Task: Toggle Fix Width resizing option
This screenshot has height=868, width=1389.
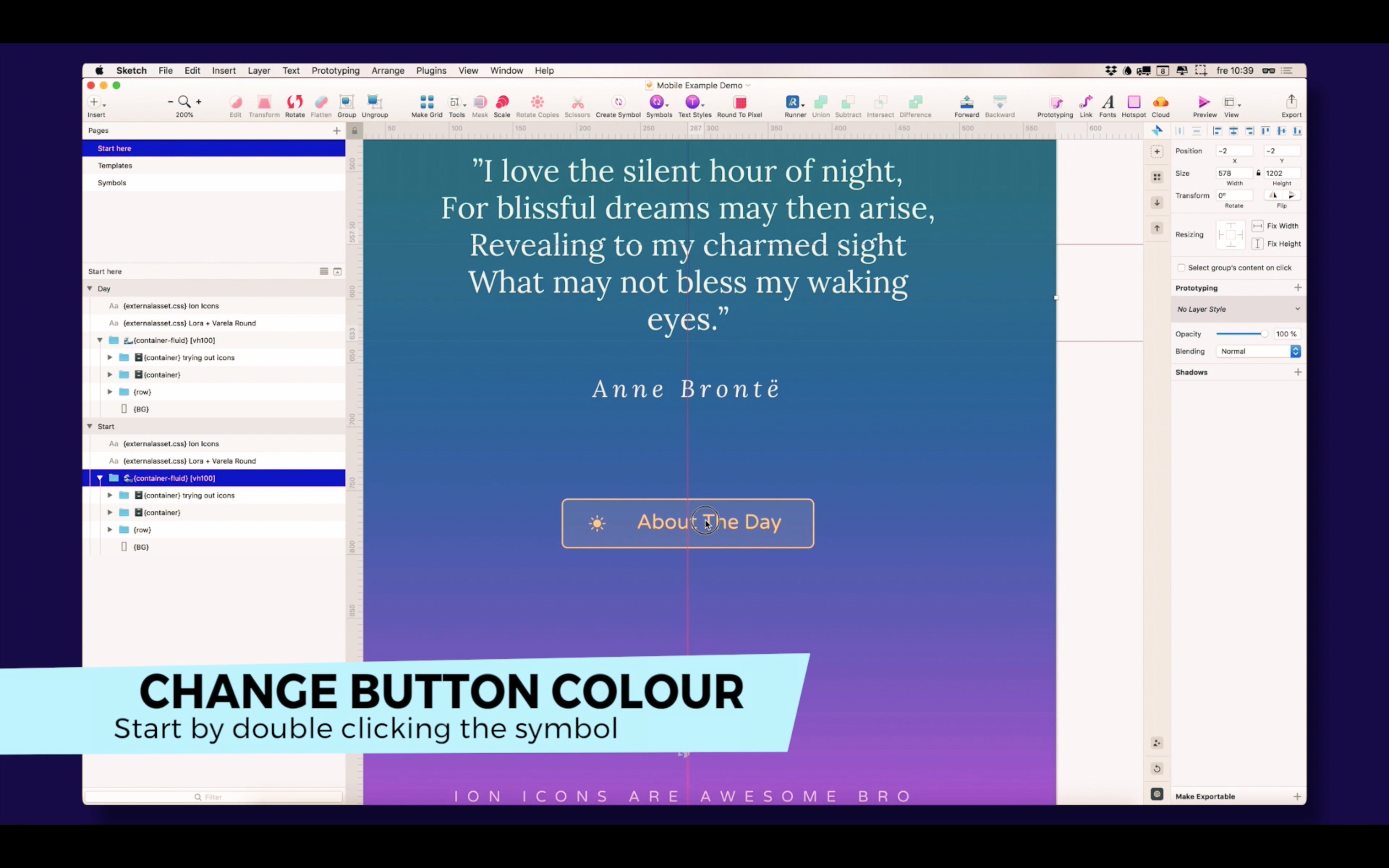Action: [1257, 226]
